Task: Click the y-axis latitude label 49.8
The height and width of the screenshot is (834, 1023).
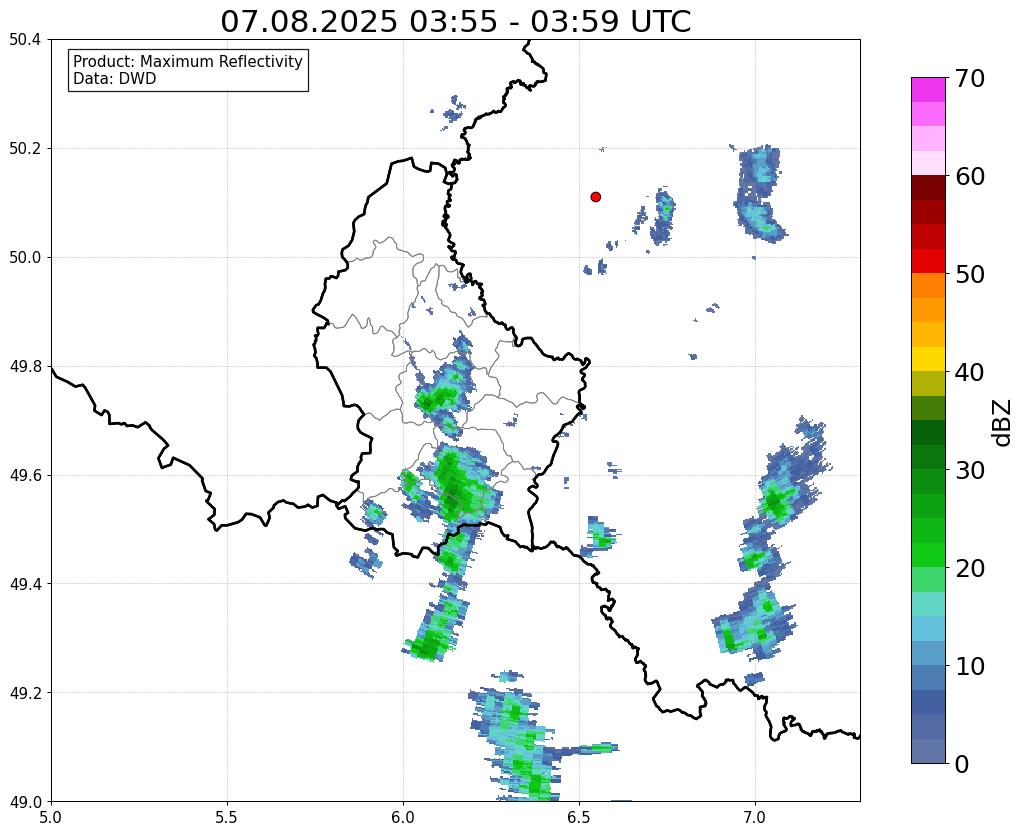Action: tap(25, 367)
